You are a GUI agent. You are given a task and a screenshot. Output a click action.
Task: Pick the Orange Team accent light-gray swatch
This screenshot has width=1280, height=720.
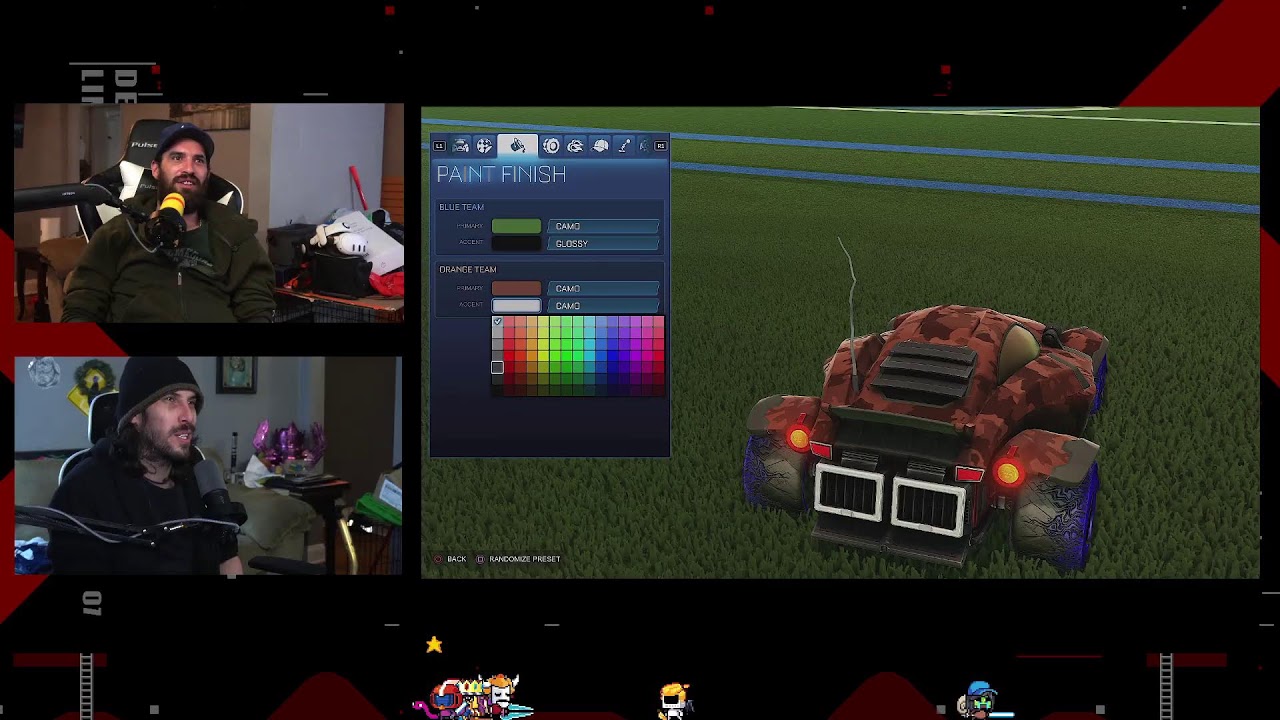(x=516, y=305)
